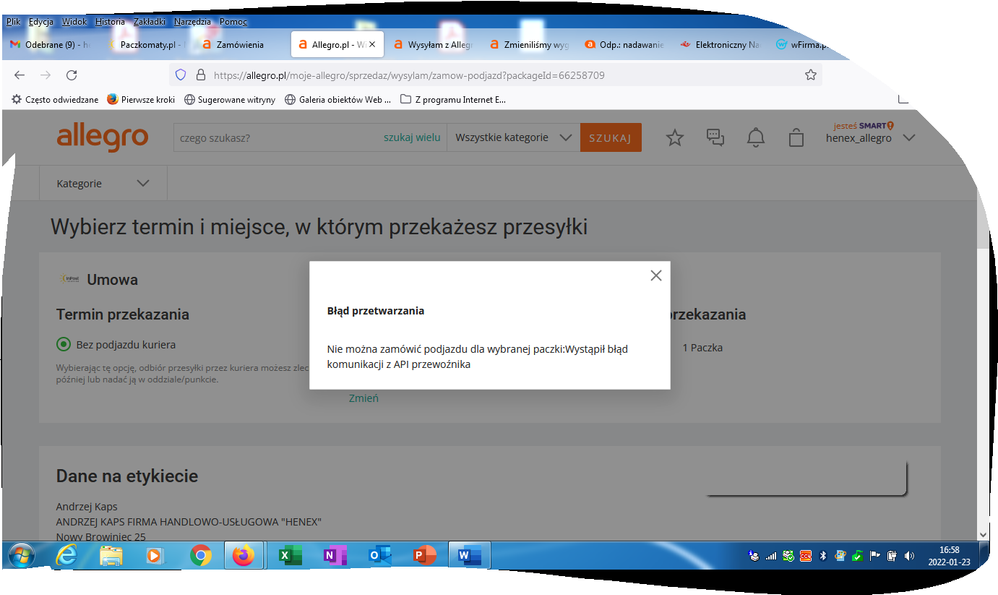Click the Zmień link

coord(363,398)
